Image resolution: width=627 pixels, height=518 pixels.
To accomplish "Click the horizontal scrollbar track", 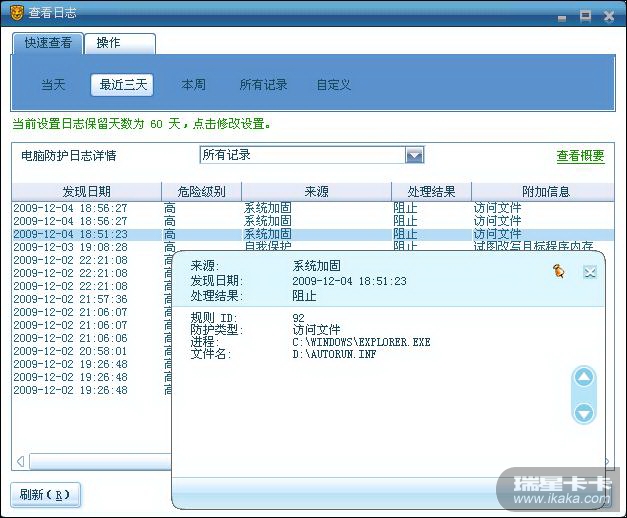I will coord(100,461).
